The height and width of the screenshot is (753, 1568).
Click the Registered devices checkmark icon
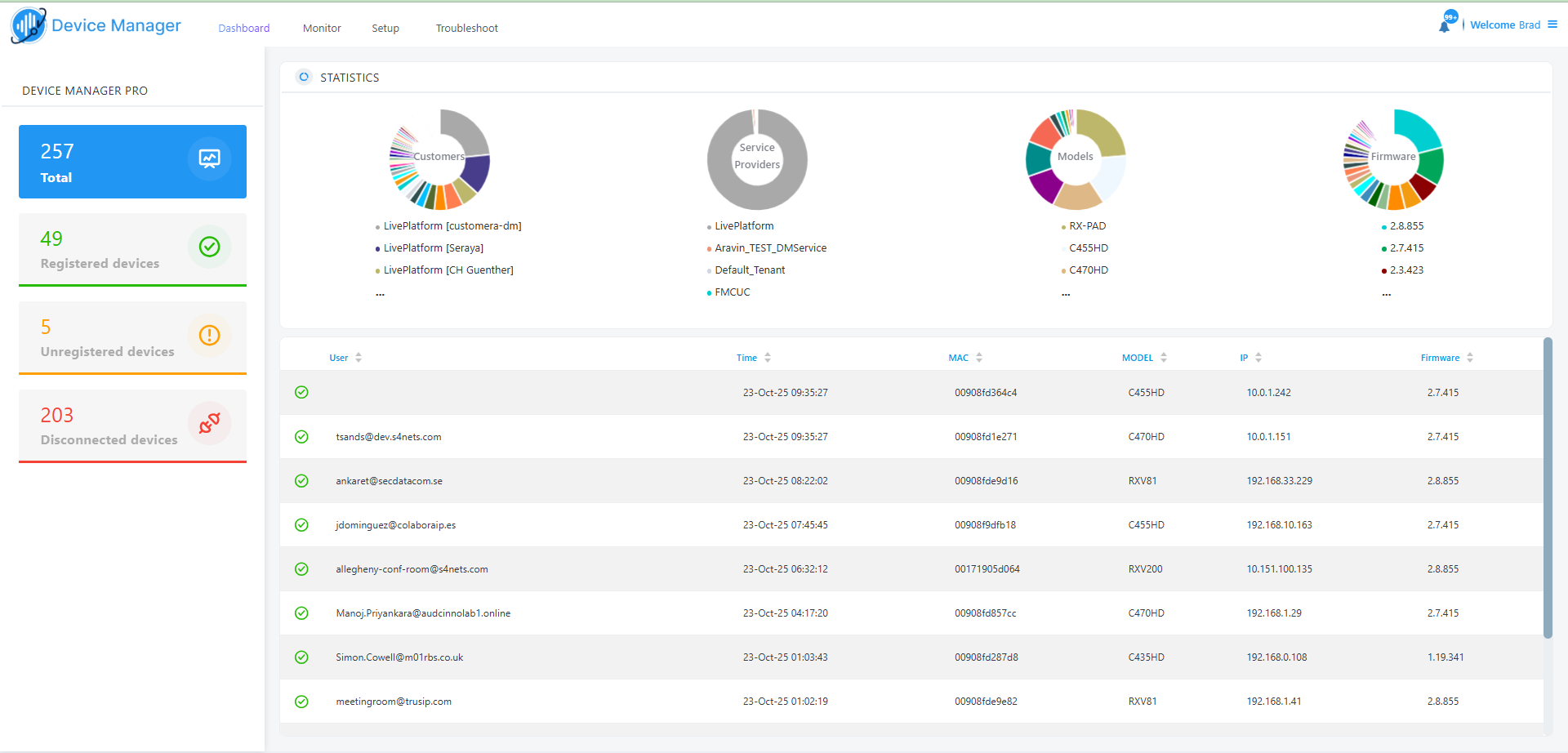(209, 247)
